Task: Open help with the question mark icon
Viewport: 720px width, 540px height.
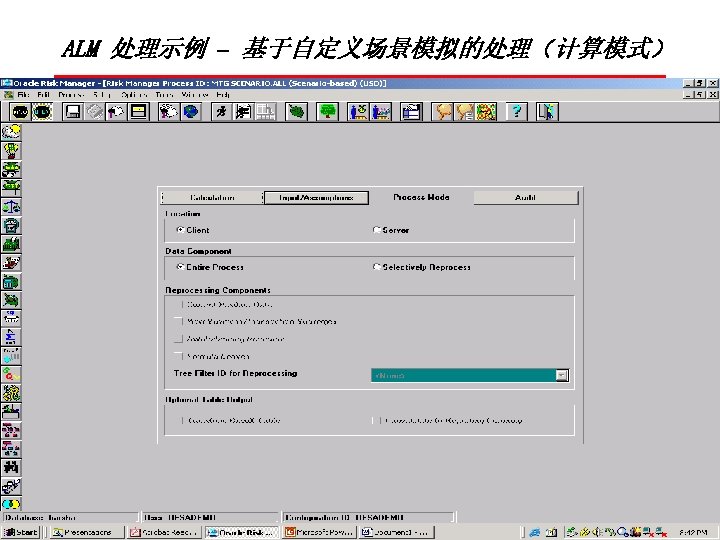Action: pyautogui.click(x=516, y=112)
